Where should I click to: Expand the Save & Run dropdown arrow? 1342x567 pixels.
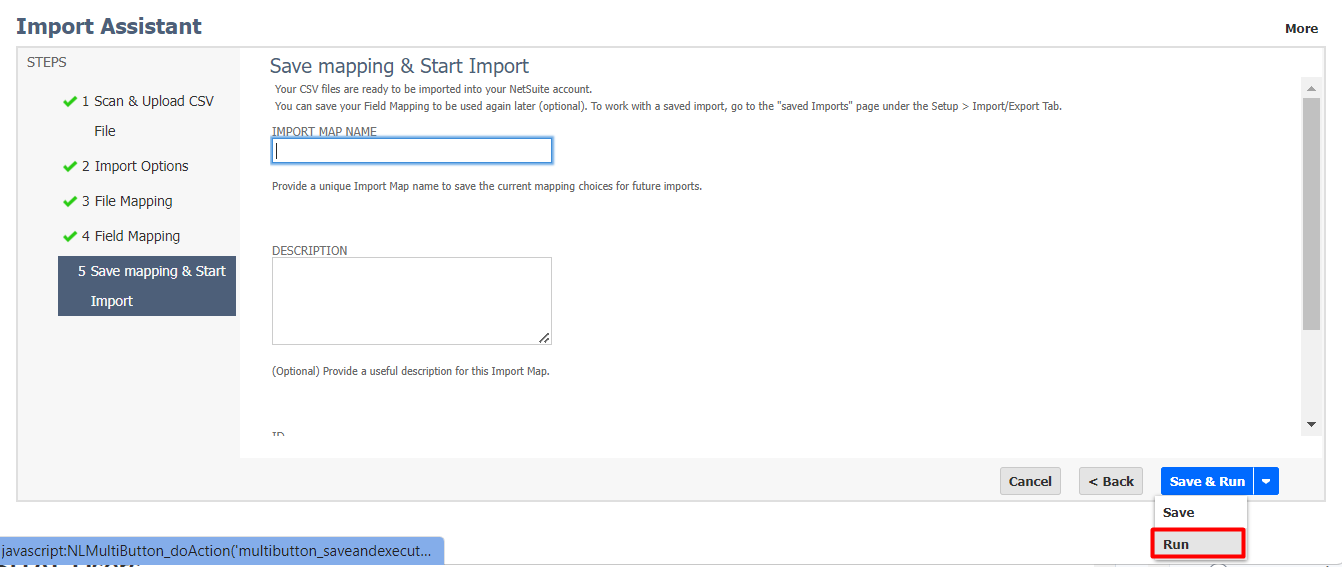pyautogui.click(x=1266, y=481)
